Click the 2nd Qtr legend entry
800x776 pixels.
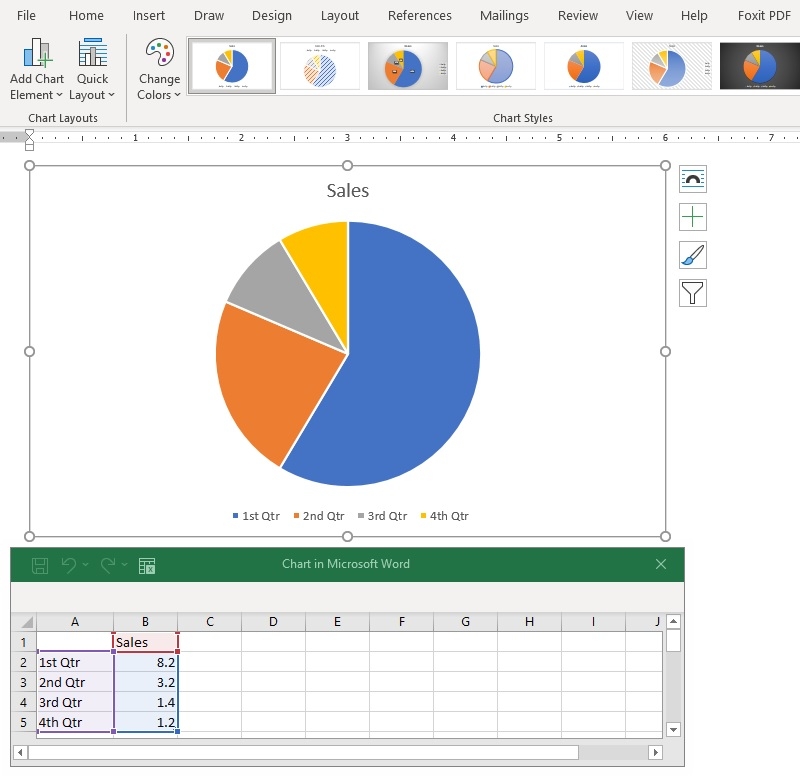tap(319, 516)
